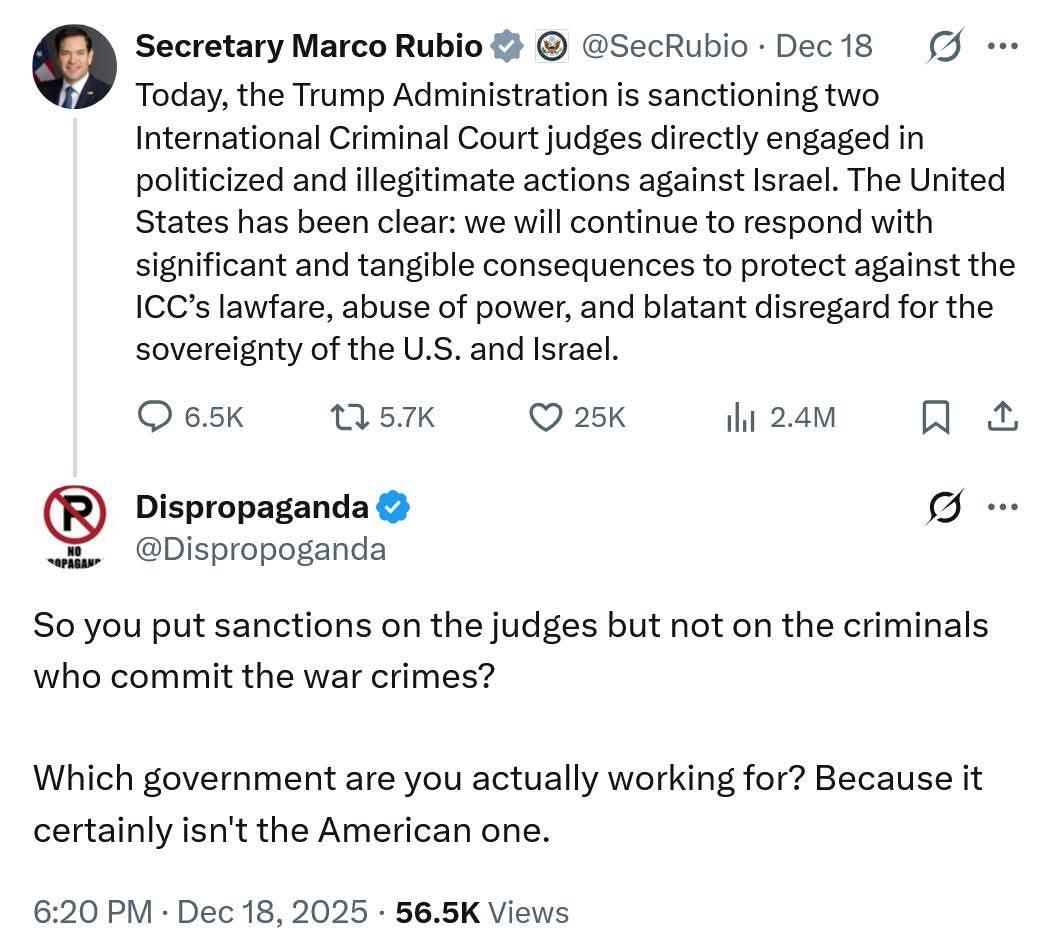Screen dimensions: 1055x951
Task: Click the Dec 18 timestamp on Rubio's post
Action: (824, 46)
